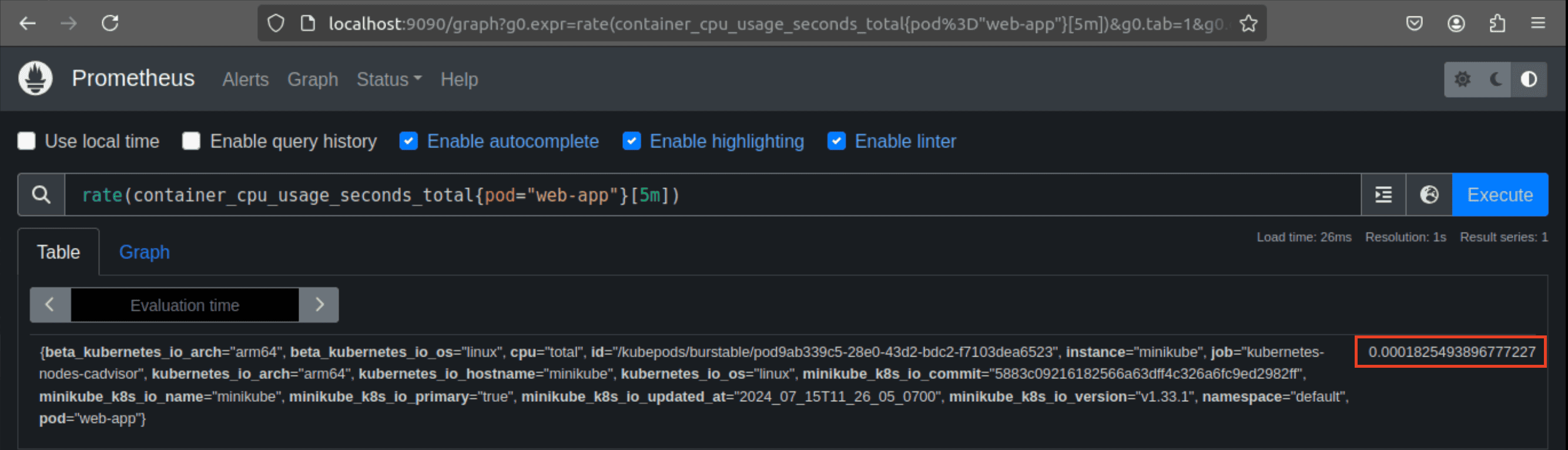Image resolution: width=1568 pixels, height=450 pixels.
Task: Reload the current page
Action: click(110, 23)
